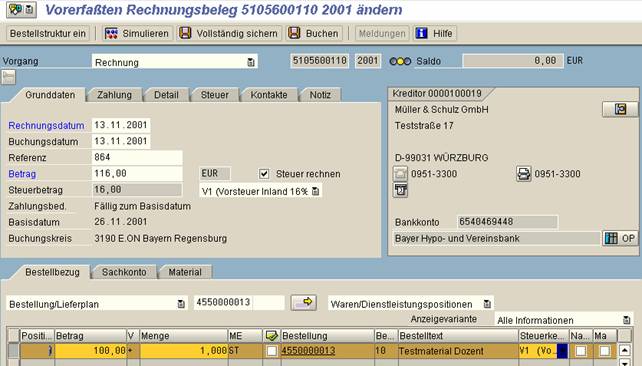Screen dimensions: 642x366
Task: Open the Steuer tab
Action: click(214, 95)
